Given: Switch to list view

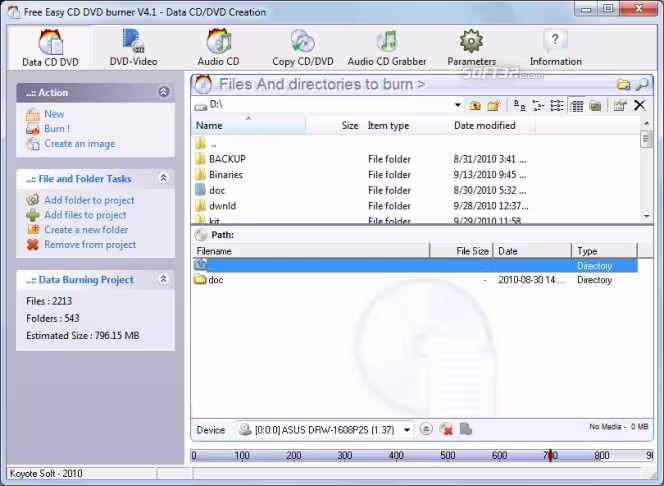Looking at the screenshot, I should point(556,105).
